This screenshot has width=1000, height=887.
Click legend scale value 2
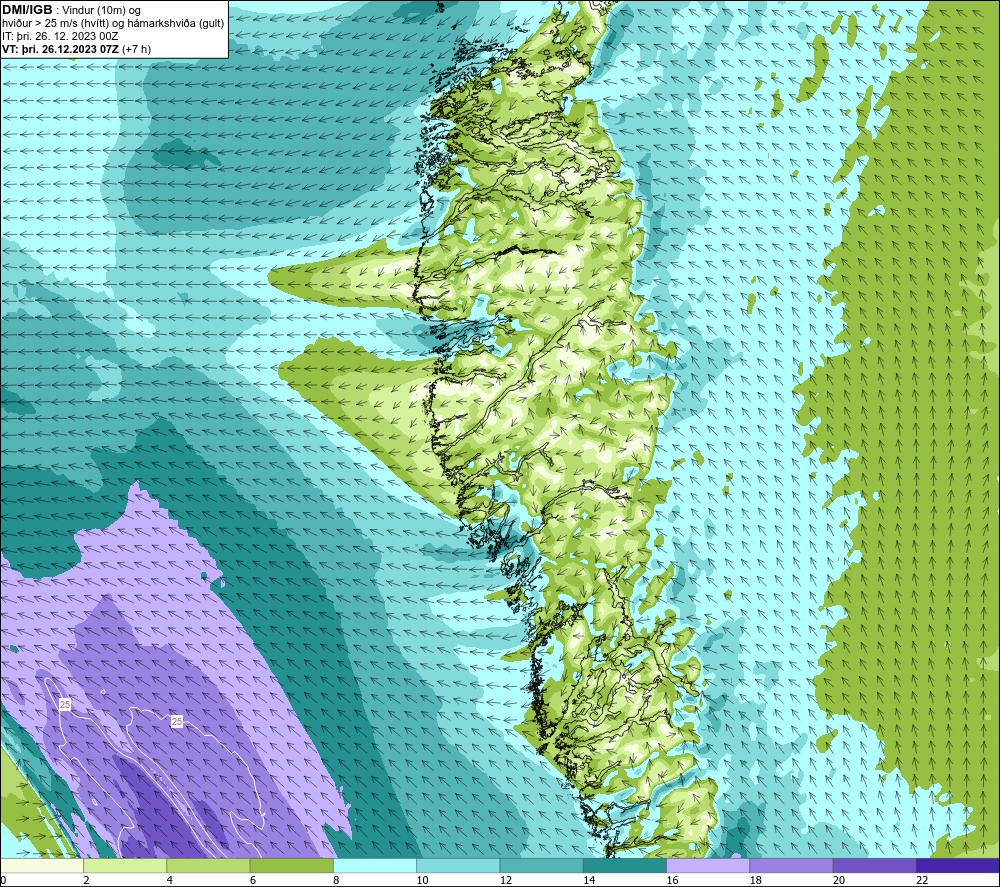(86, 880)
